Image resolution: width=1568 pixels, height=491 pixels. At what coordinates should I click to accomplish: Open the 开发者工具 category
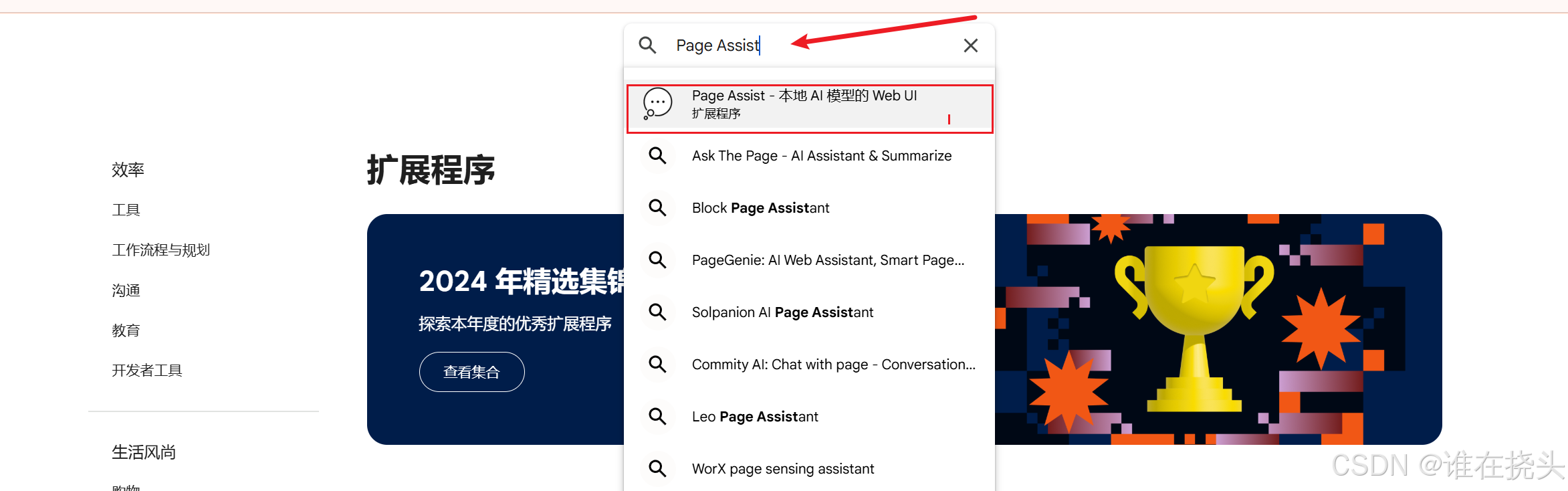pyautogui.click(x=146, y=371)
